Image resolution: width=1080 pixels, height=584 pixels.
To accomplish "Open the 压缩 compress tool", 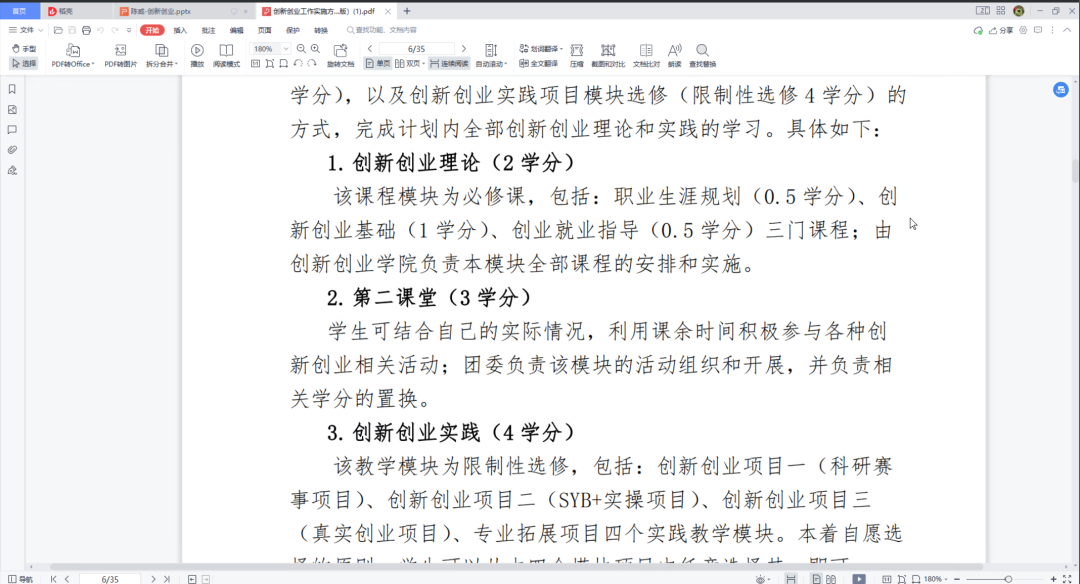I will 577,55.
